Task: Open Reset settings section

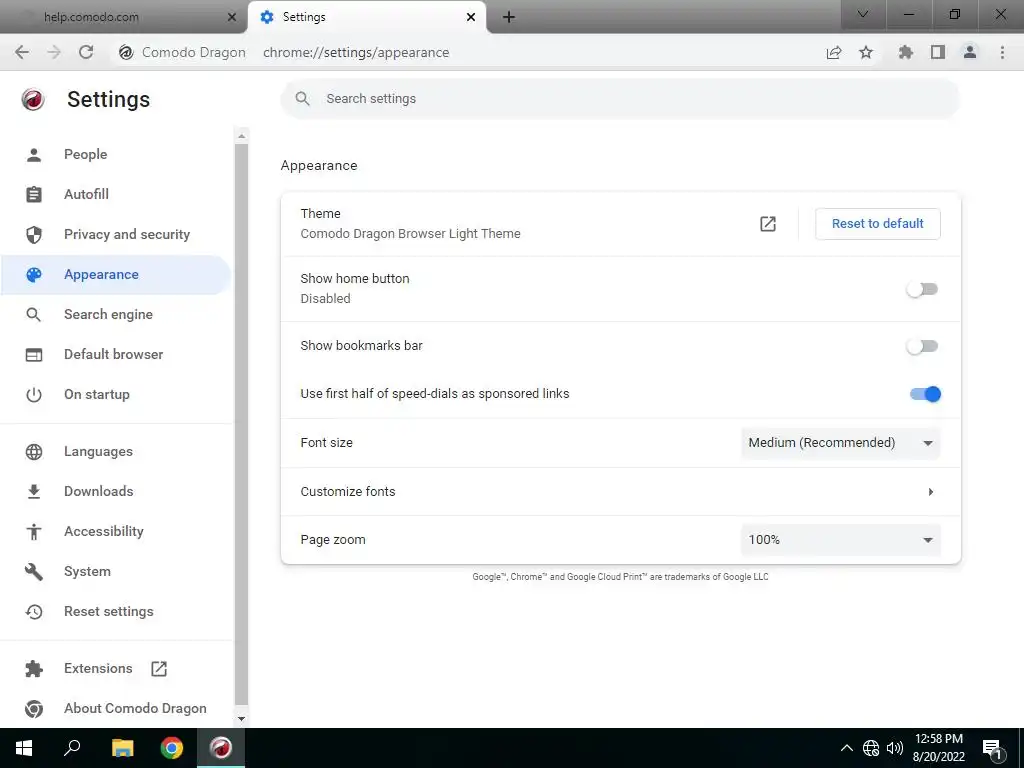Action: (116, 612)
